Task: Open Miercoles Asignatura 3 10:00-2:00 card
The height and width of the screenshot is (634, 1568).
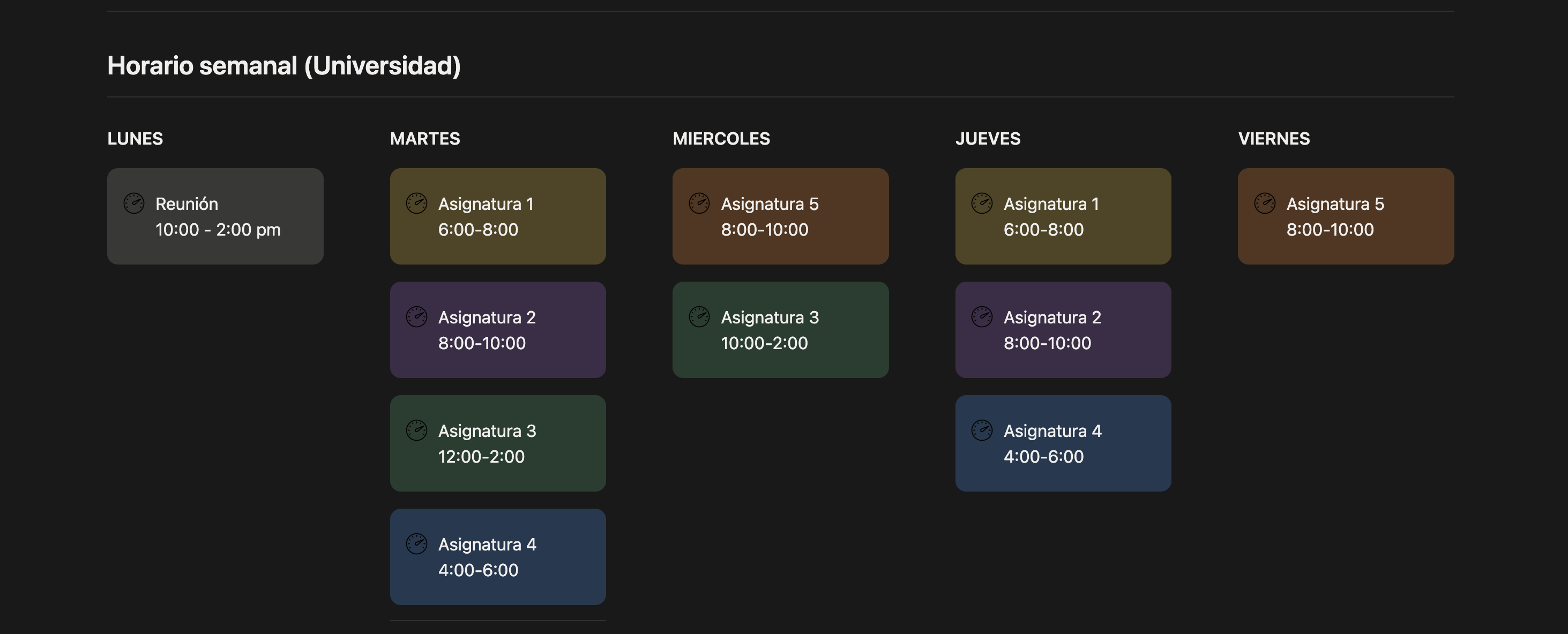Action: [780, 330]
